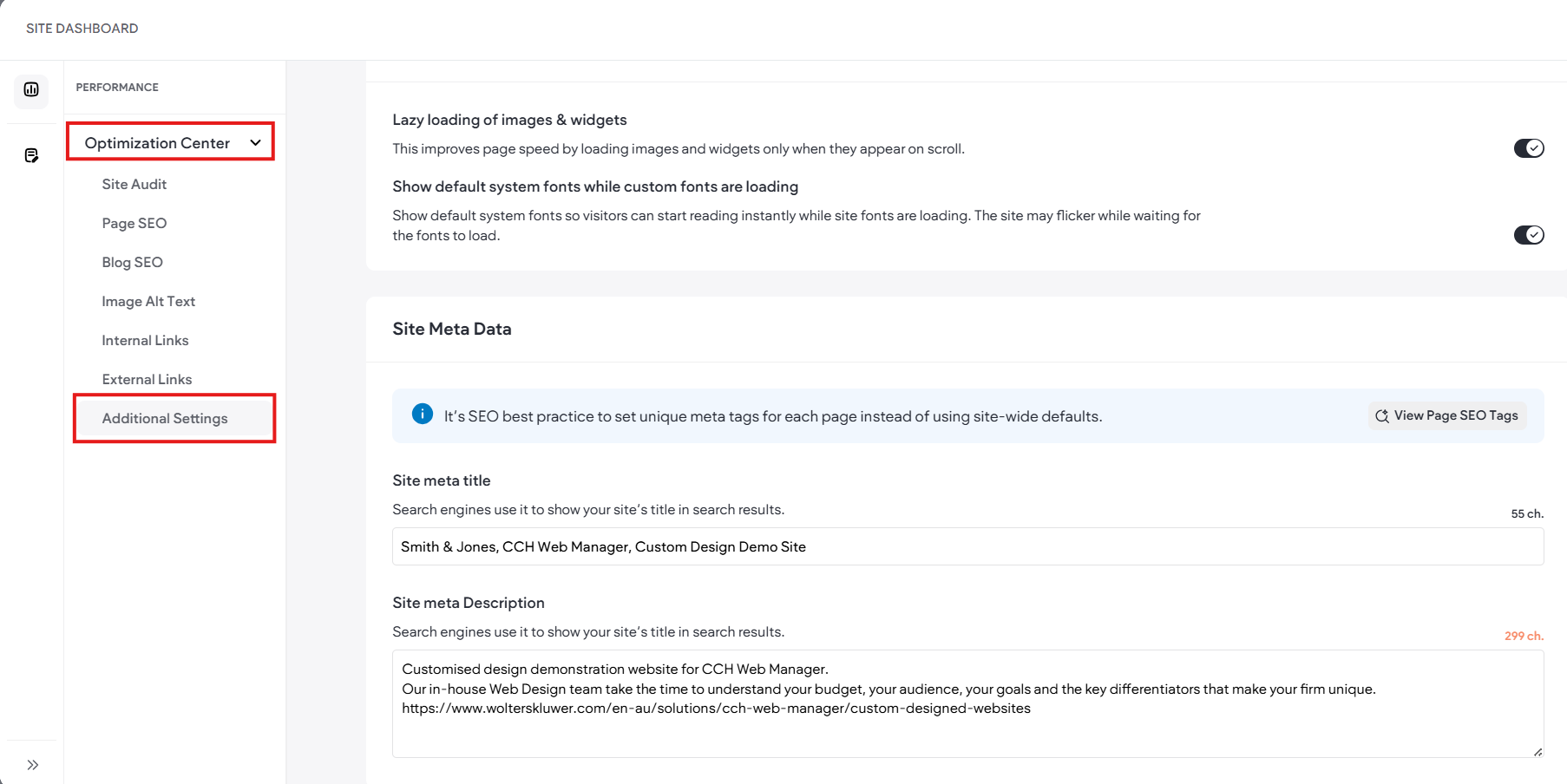
Task: Turn off default system fonts toggle
Action: pos(1529,235)
